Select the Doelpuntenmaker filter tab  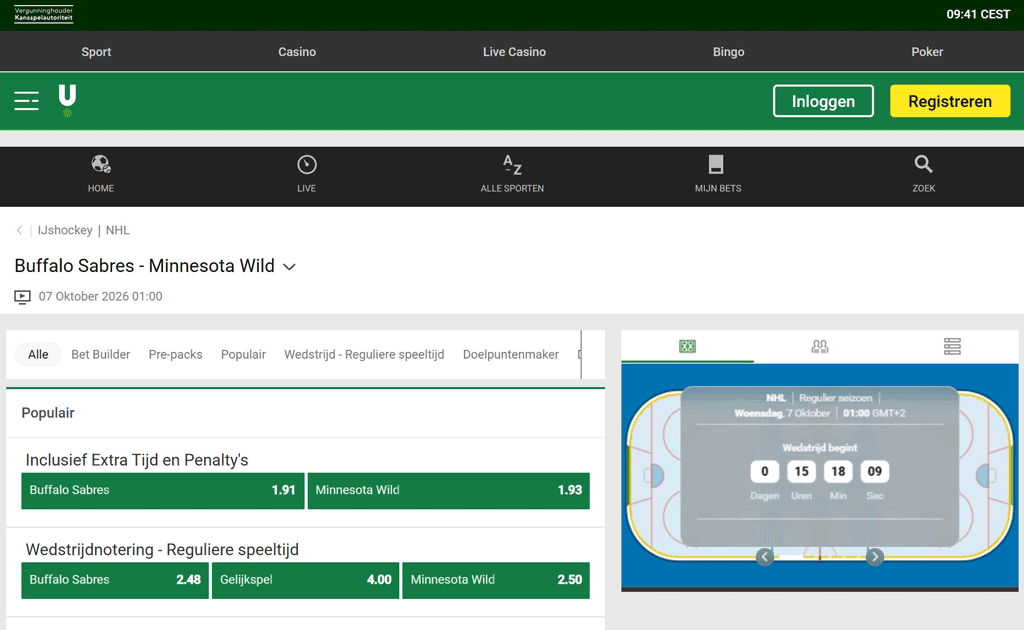(x=511, y=354)
